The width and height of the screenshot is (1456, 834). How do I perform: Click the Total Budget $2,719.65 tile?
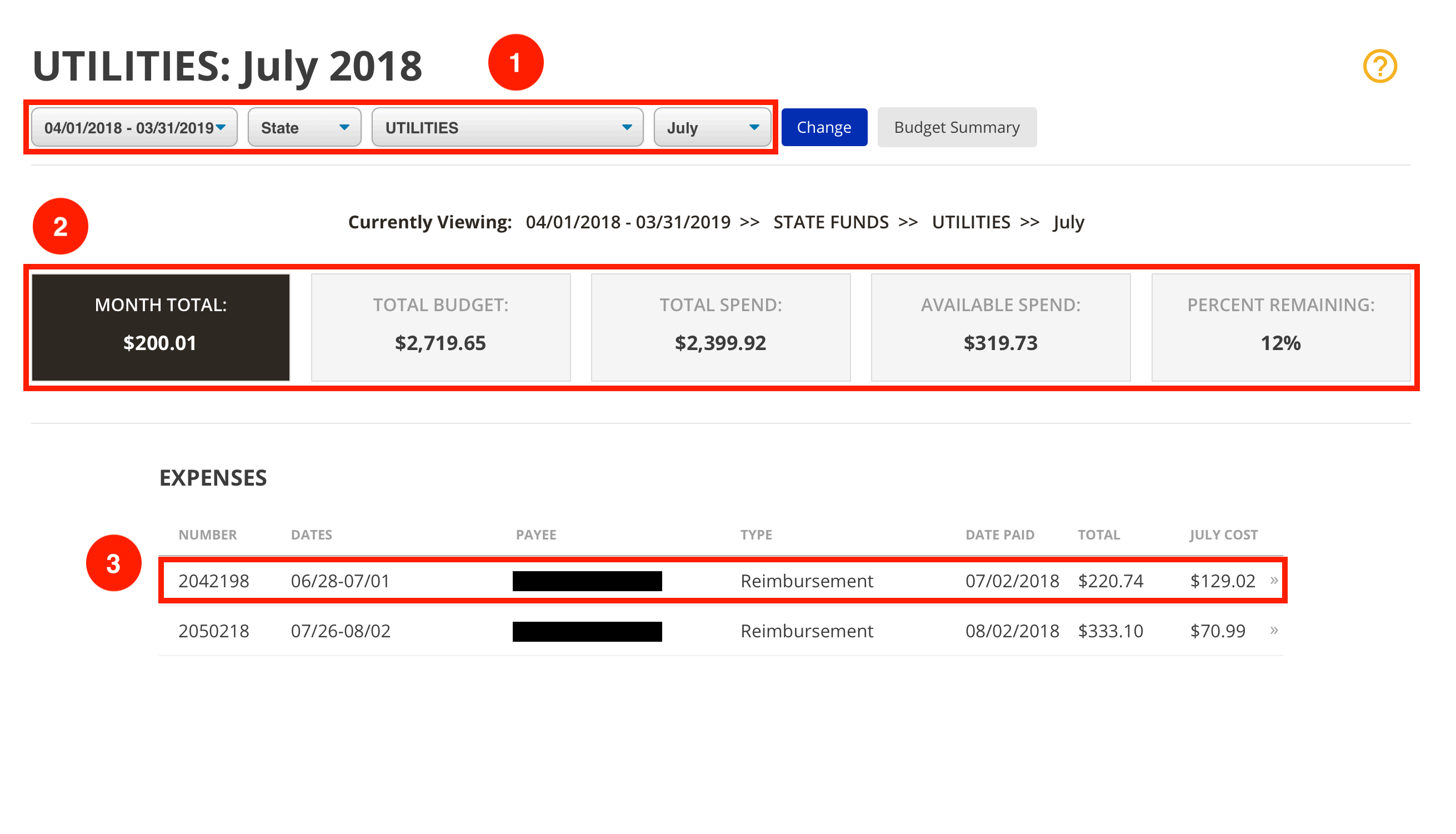coord(441,327)
